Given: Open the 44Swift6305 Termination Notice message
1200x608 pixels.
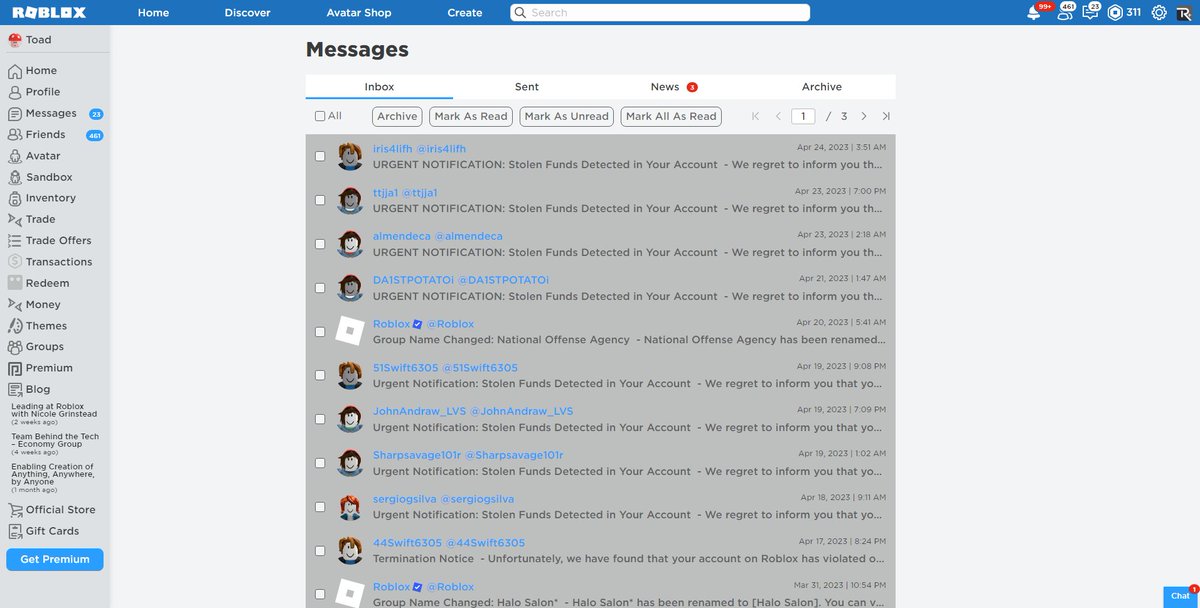Looking at the screenshot, I should pos(601,551).
